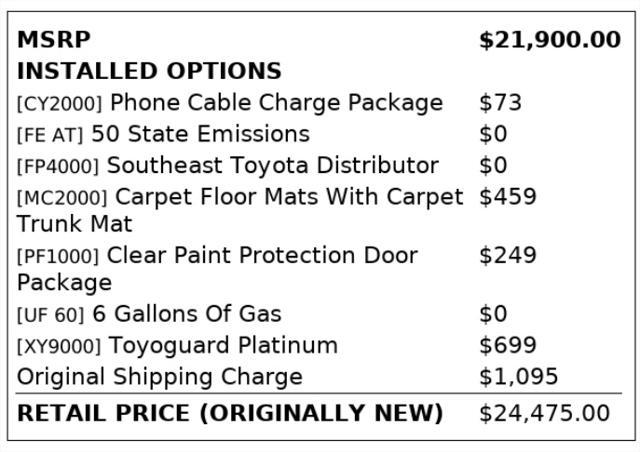Click the $699 Toyoguard price
640x452 pixels.
pyautogui.click(x=507, y=346)
